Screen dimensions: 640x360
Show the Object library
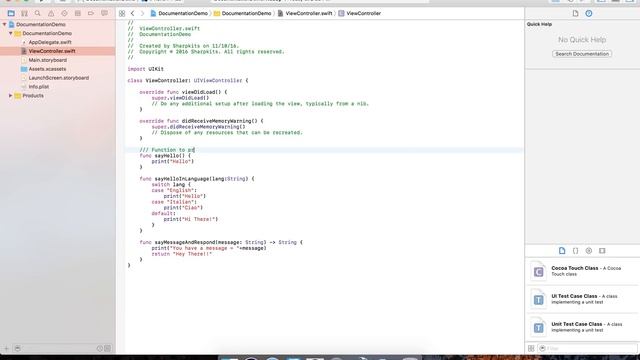(589, 251)
